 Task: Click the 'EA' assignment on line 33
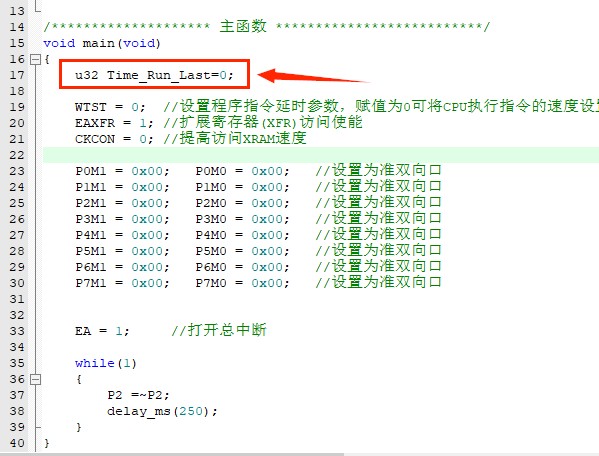[102, 331]
